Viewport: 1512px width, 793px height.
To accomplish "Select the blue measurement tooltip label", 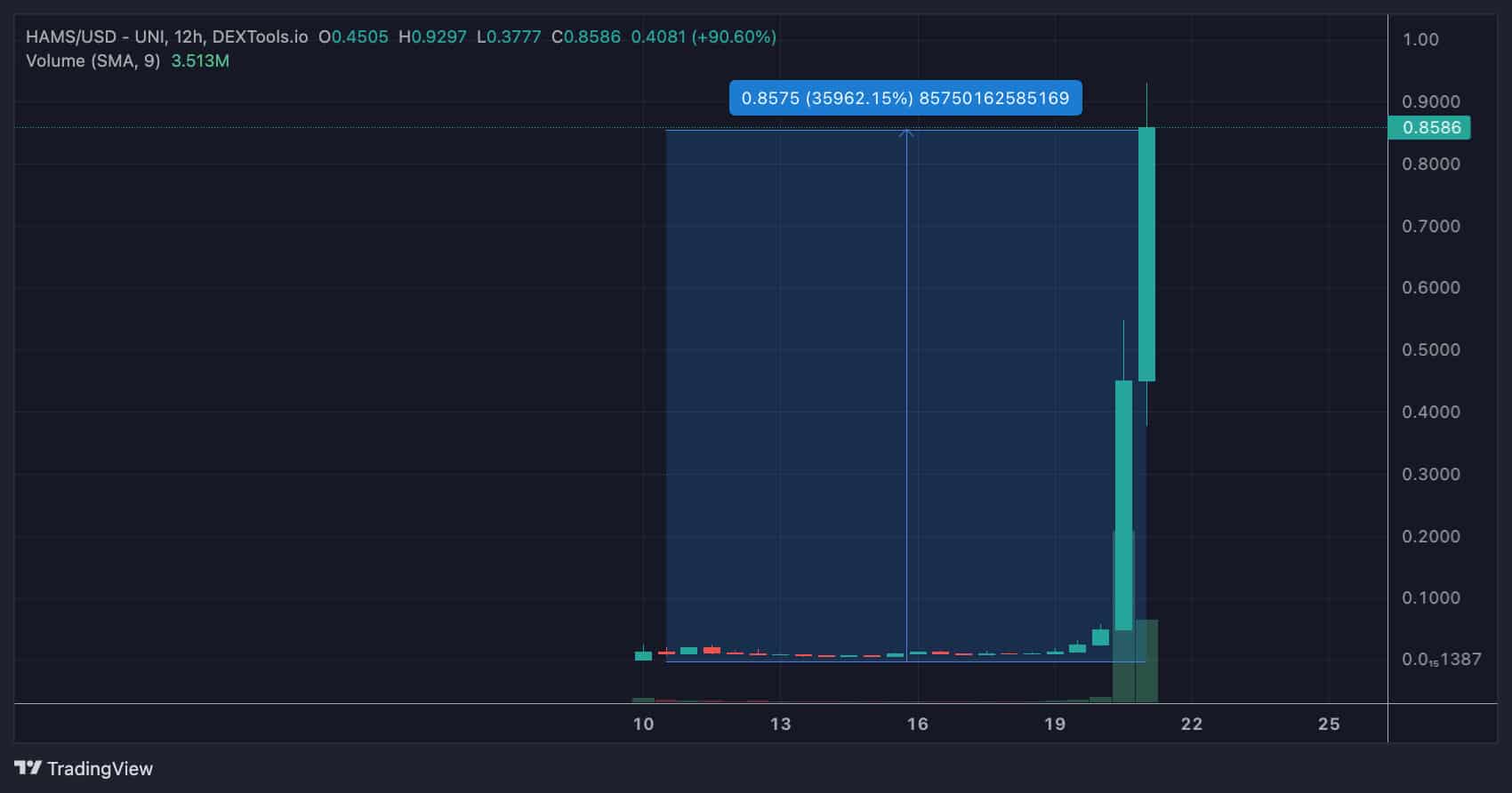I will (x=905, y=98).
